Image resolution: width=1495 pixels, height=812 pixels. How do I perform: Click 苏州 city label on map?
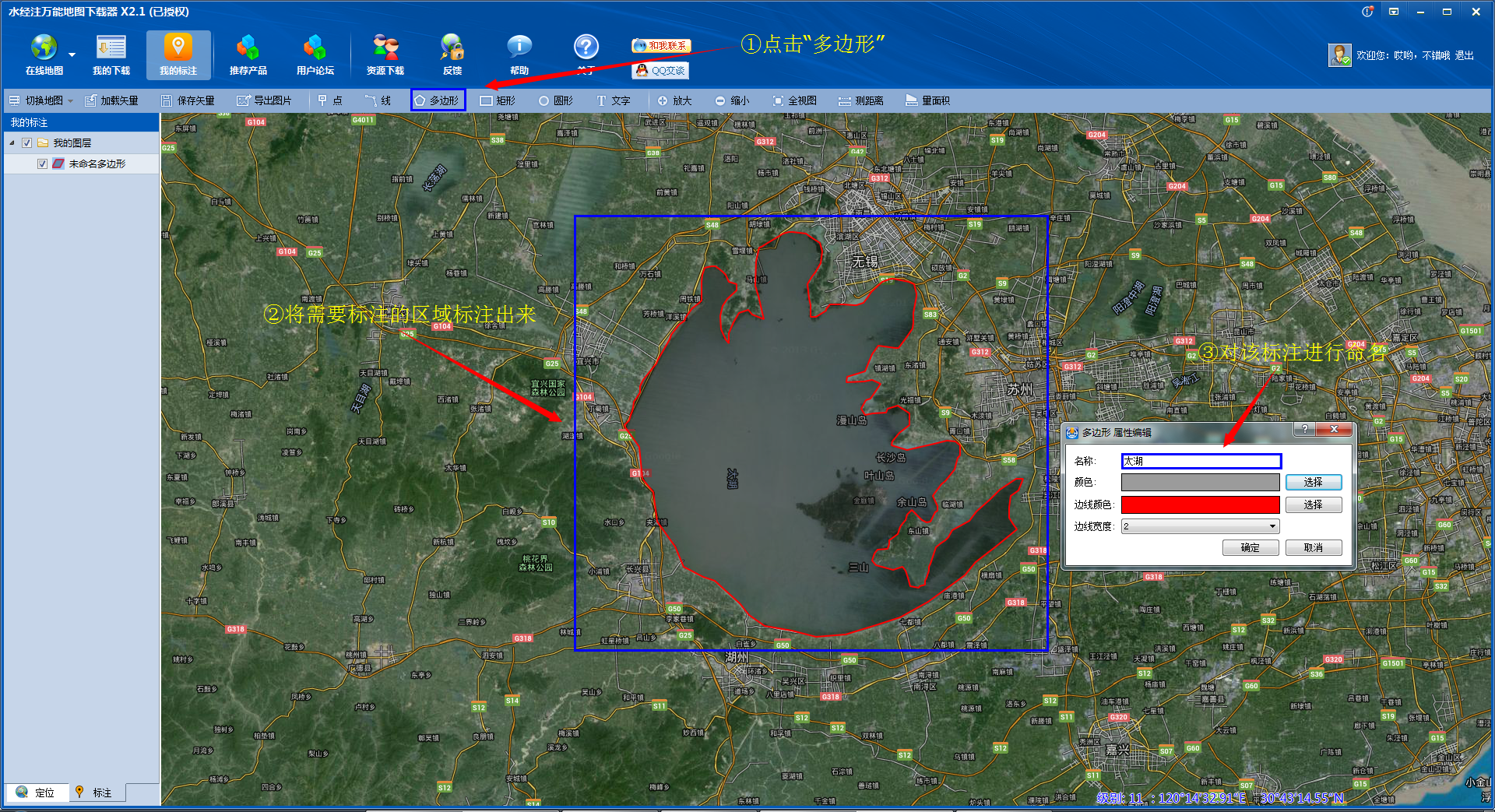(1020, 389)
